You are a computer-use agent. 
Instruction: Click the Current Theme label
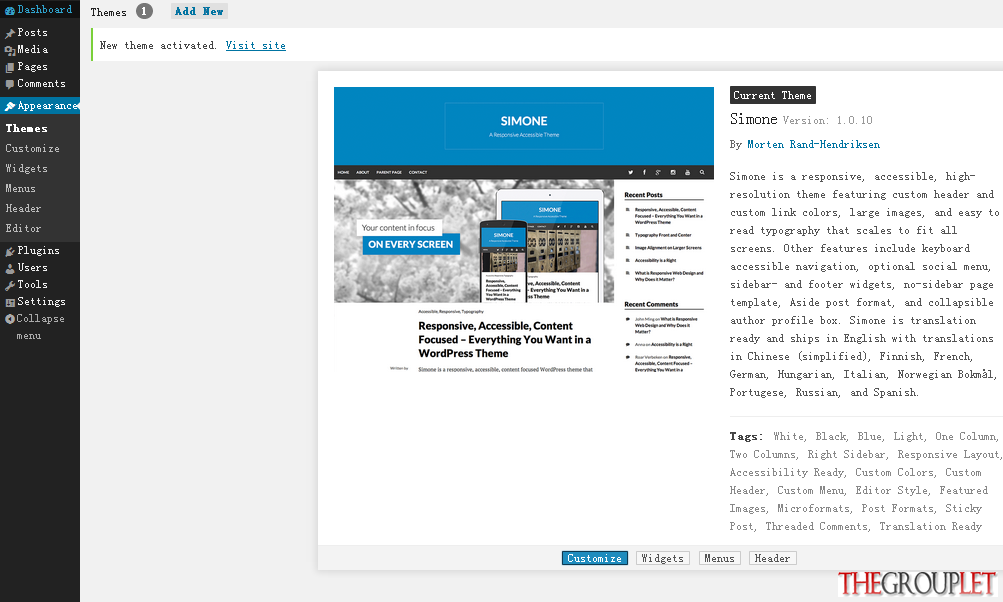pyautogui.click(x=773, y=95)
